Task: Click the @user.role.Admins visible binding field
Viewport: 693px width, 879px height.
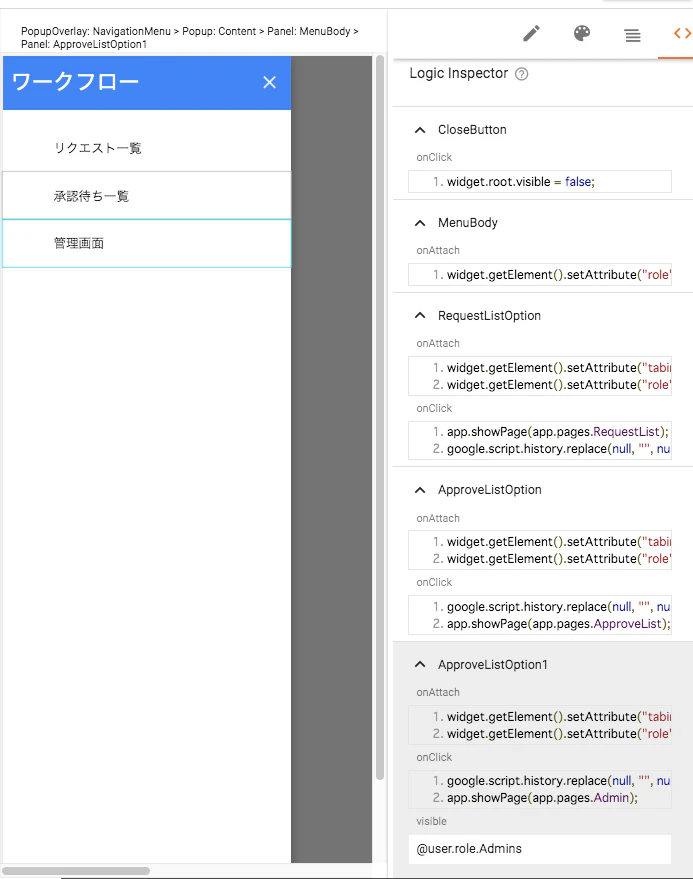Action: coord(539,849)
